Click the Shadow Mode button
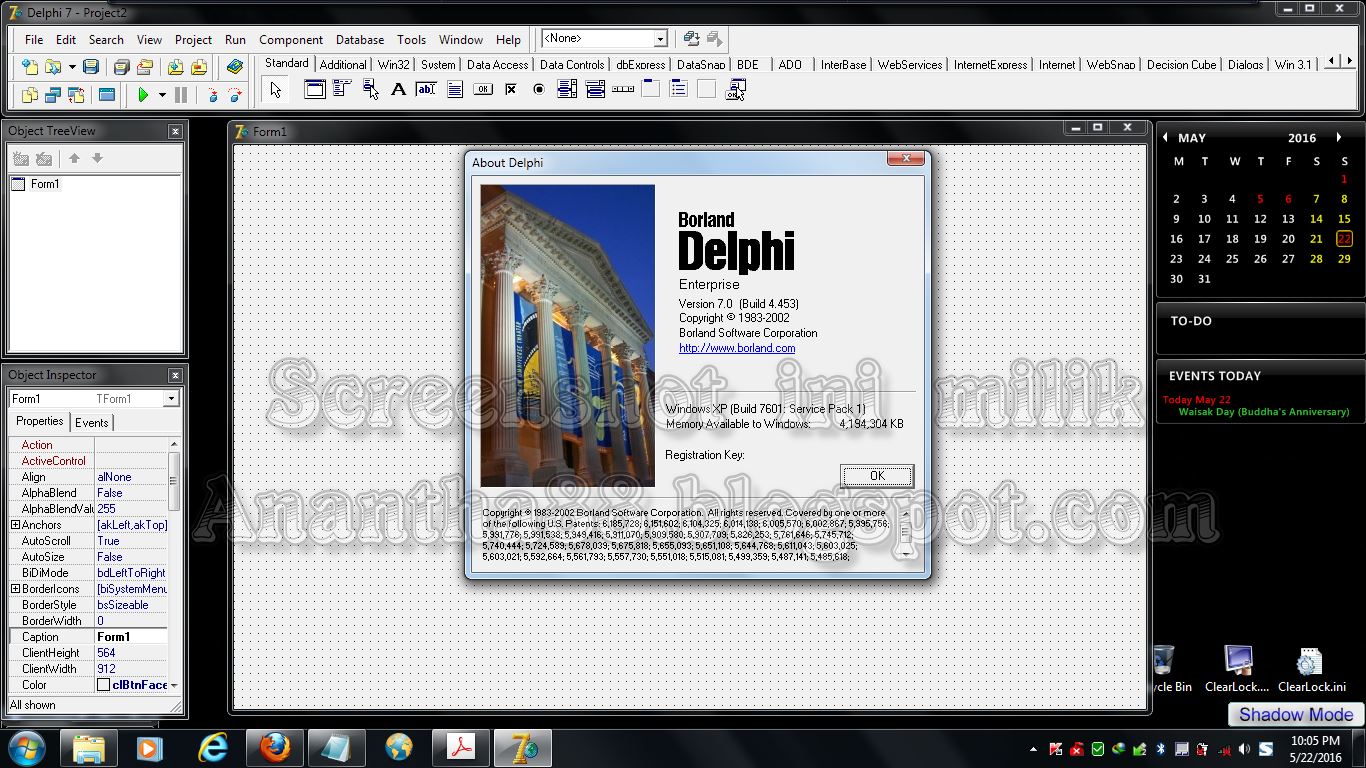This screenshot has width=1366, height=768. point(1296,714)
